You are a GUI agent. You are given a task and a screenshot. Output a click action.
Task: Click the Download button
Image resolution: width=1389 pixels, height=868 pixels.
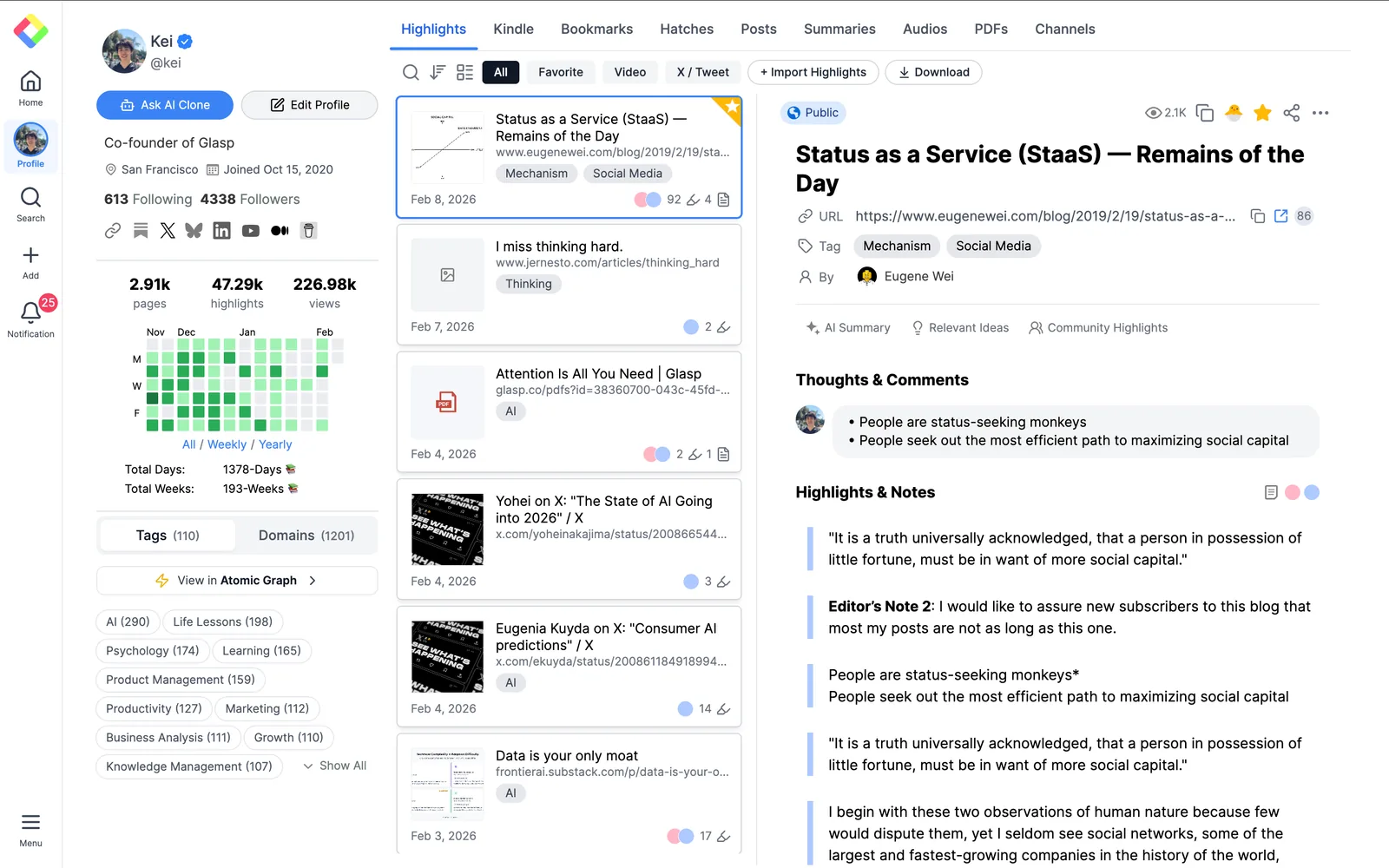pyautogui.click(x=934, y=72)
